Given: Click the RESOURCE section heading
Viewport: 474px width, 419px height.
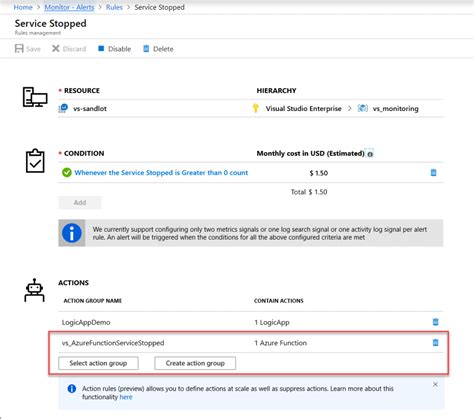Looking at the screenshot, I should [x=82, y=91].
